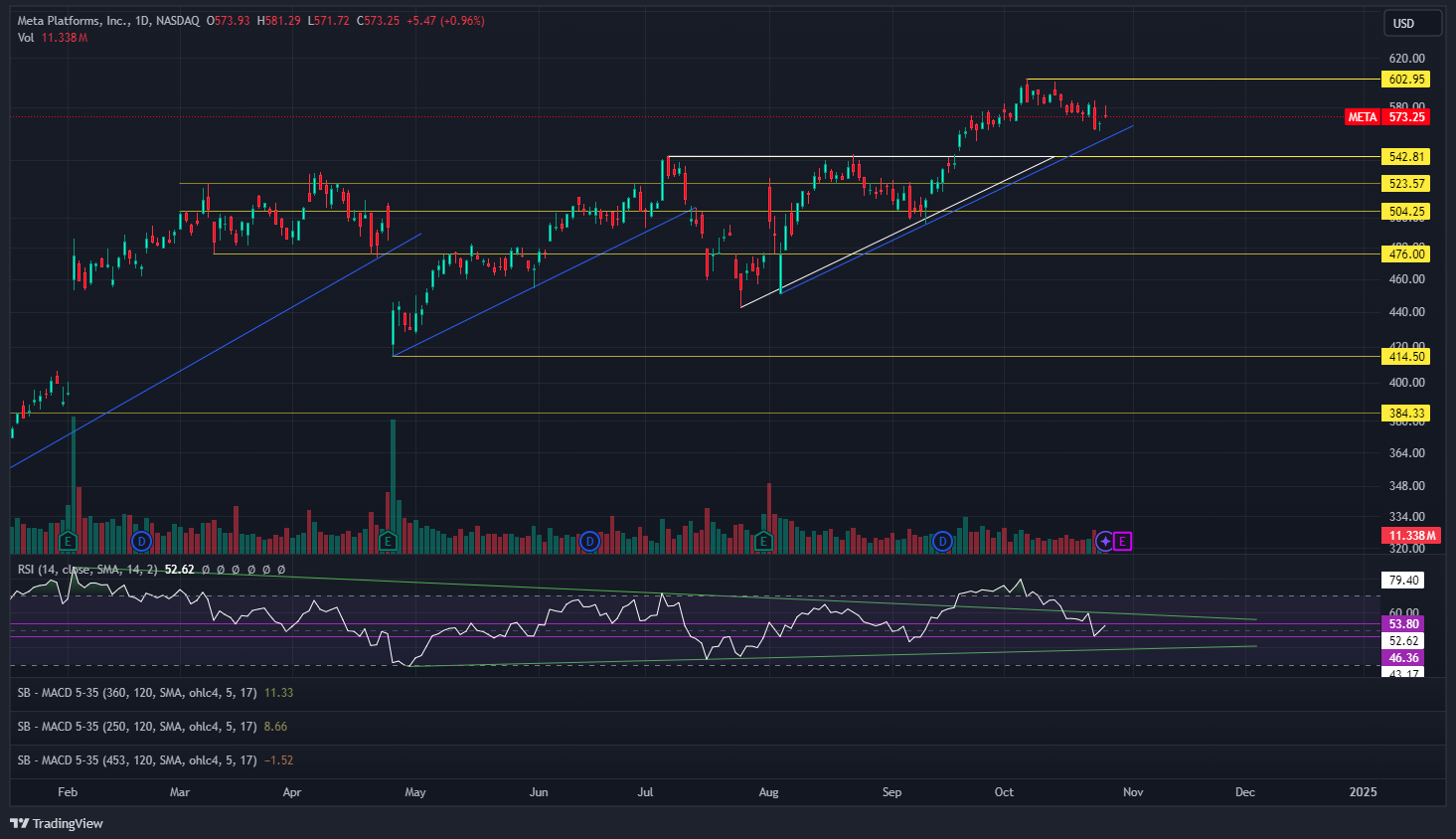1456x839 pixels.
Task: Click the Oct label on time axis
Action: tap(1004, 792)
